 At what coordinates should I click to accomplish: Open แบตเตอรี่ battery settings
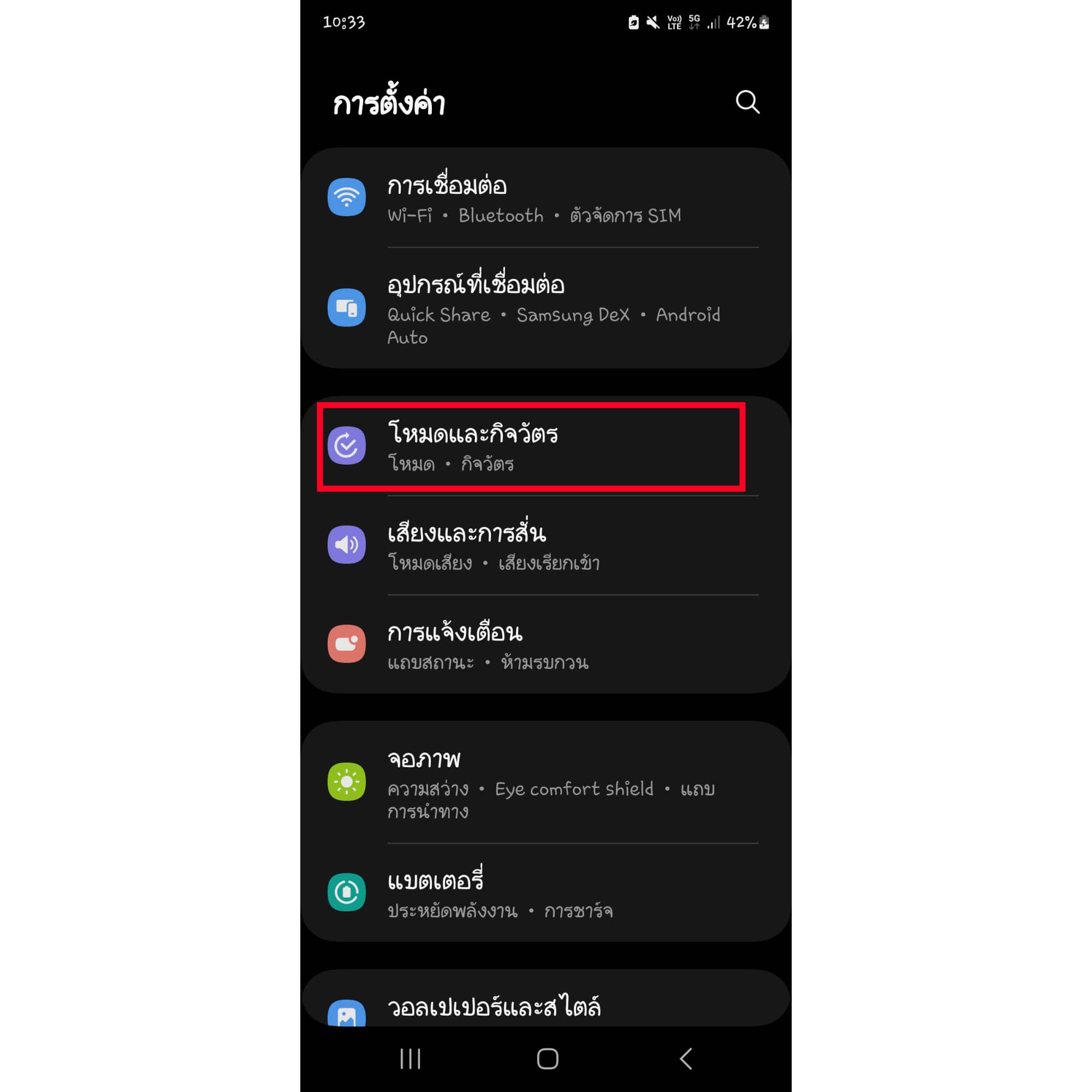pyautogui.click(x=546, y=893)
